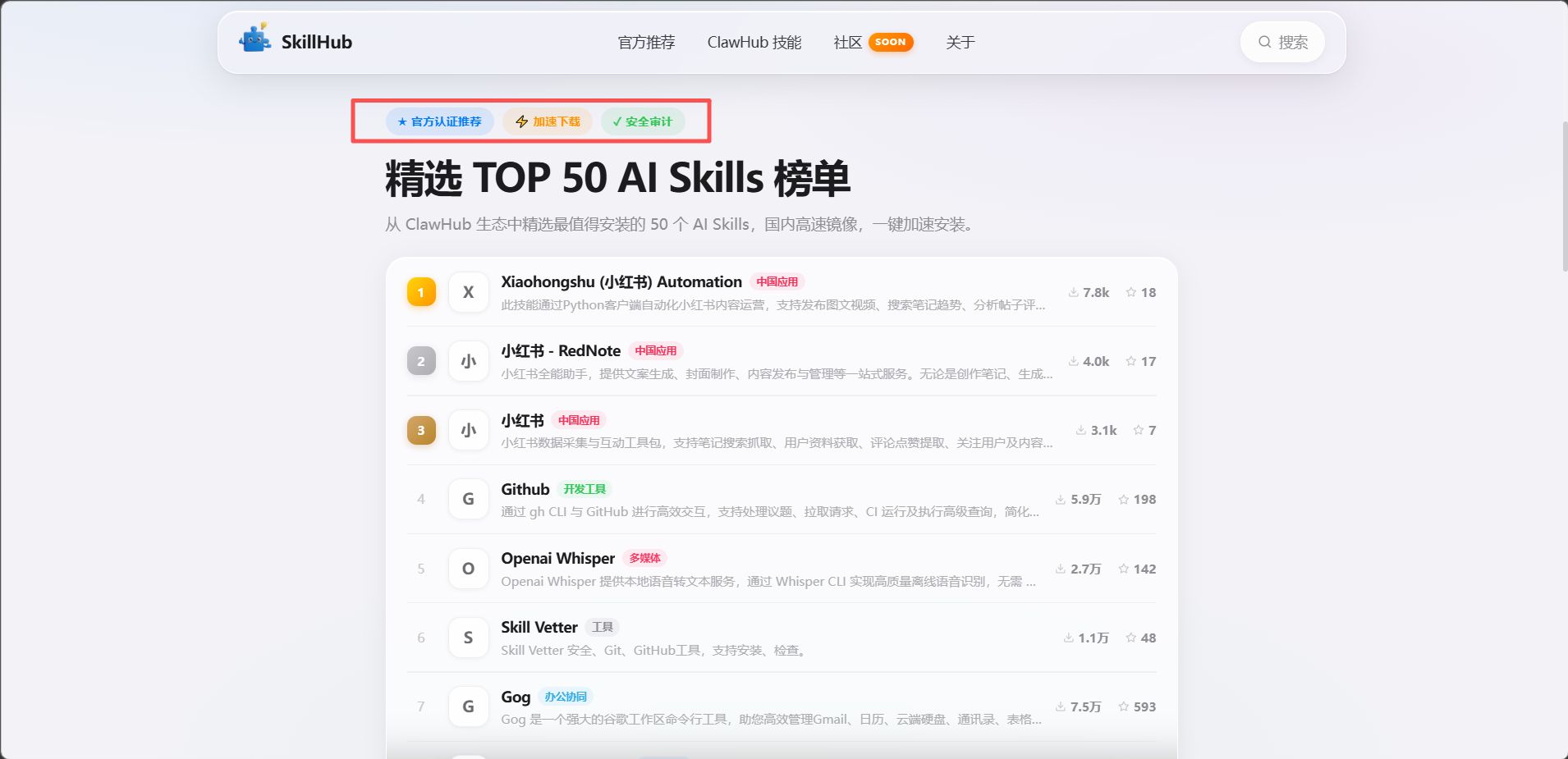Click the 开发工具 tag on Github

(585, 489)
